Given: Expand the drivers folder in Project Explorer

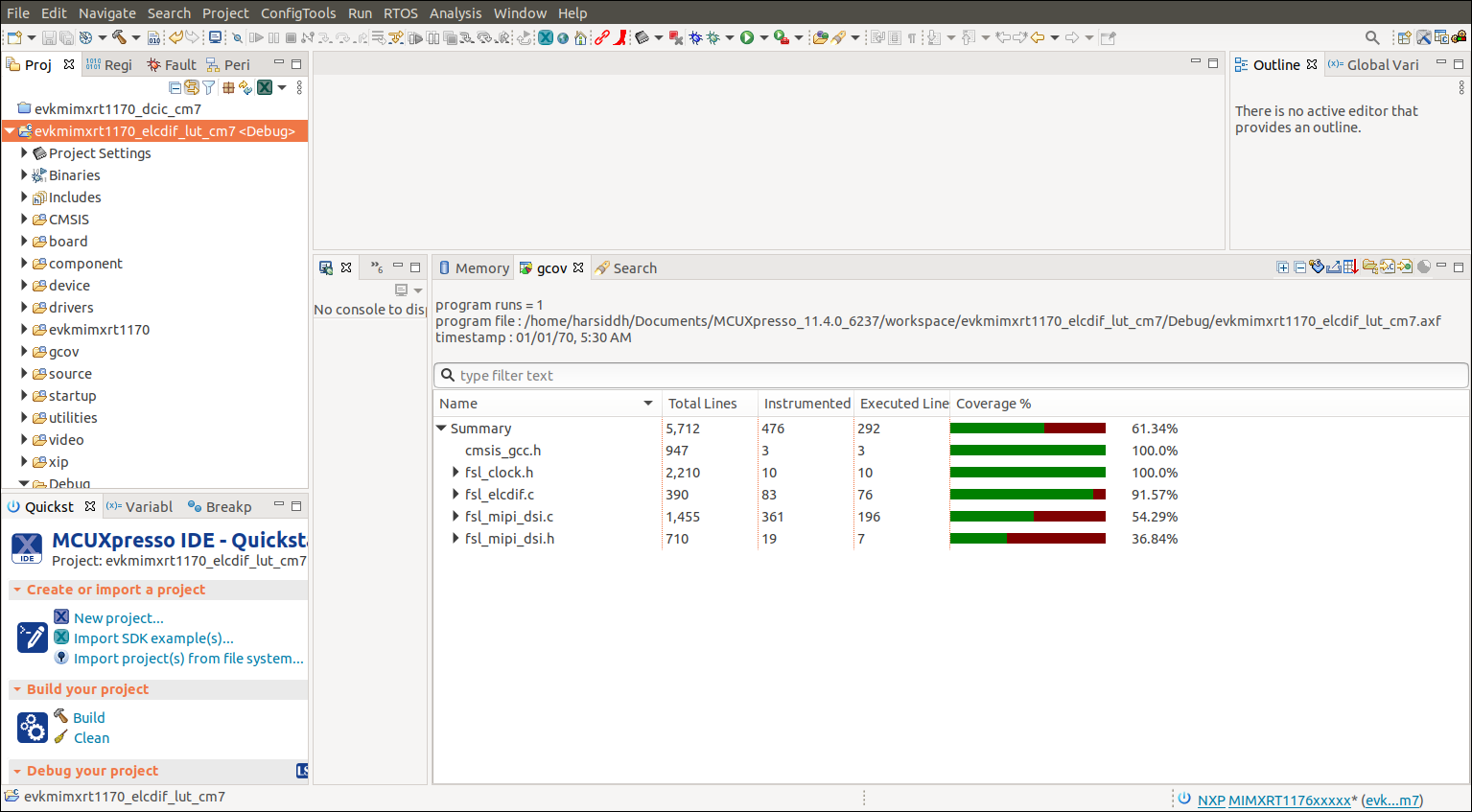Looking at the screenshot, I should 24,307.
